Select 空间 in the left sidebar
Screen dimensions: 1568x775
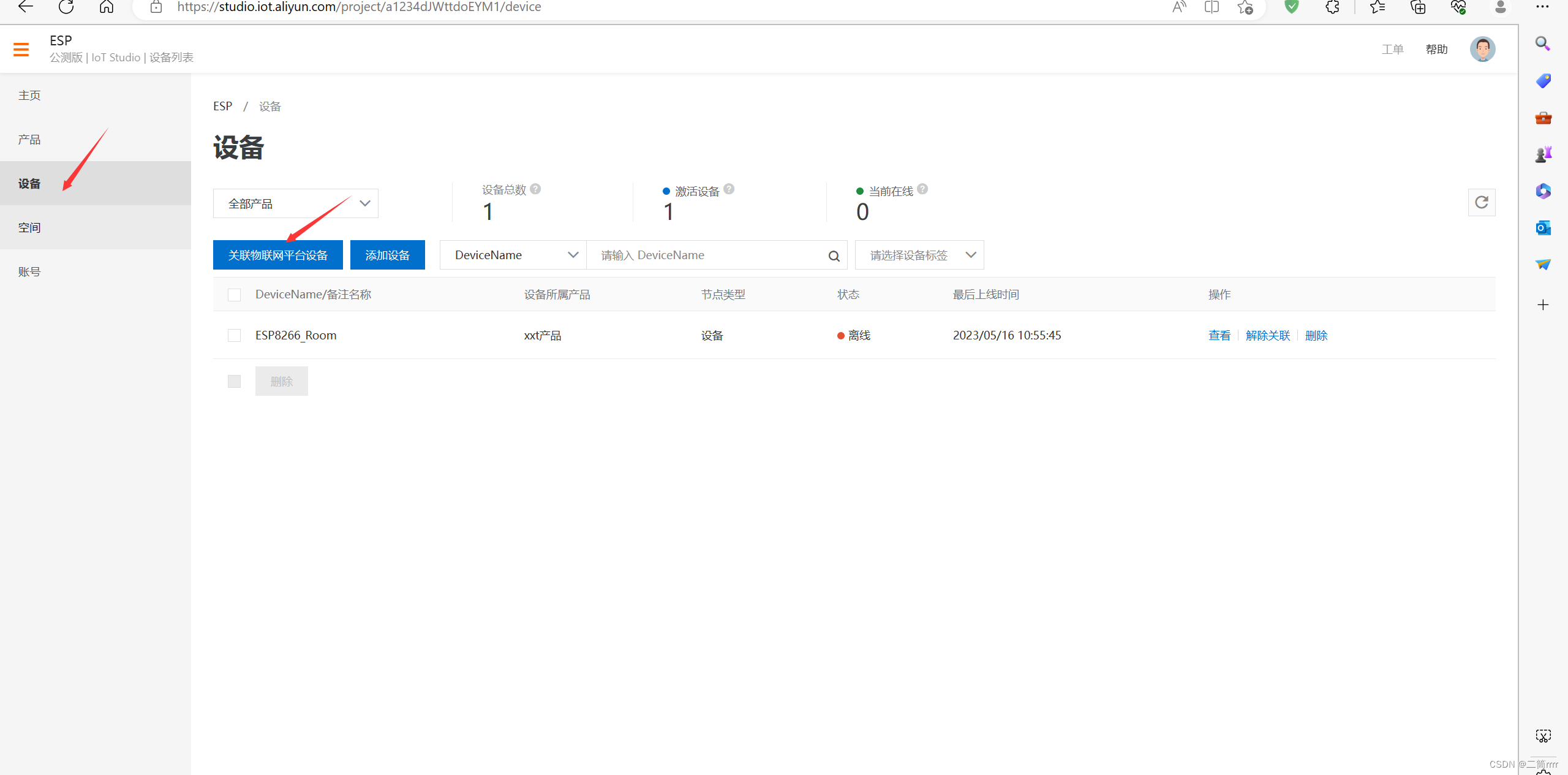[29, 228]
